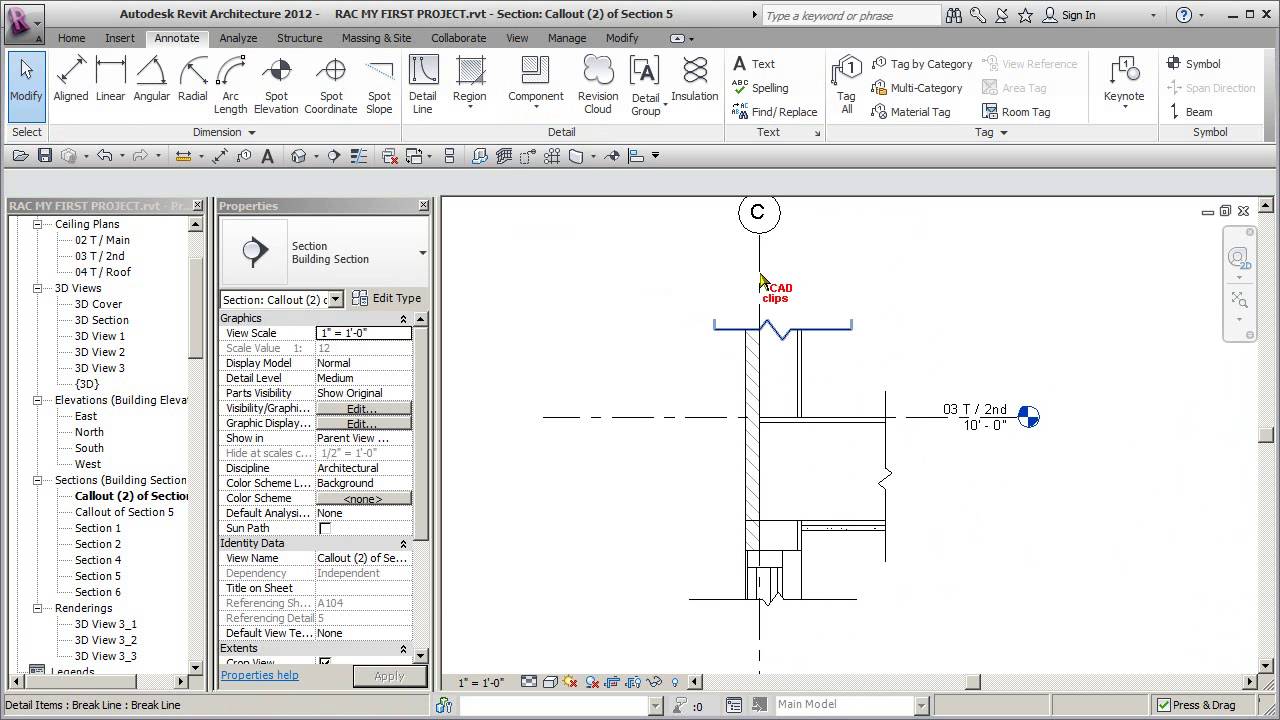Open the North elevation view
Screen dimensions: 1280x720
point(89,432)
